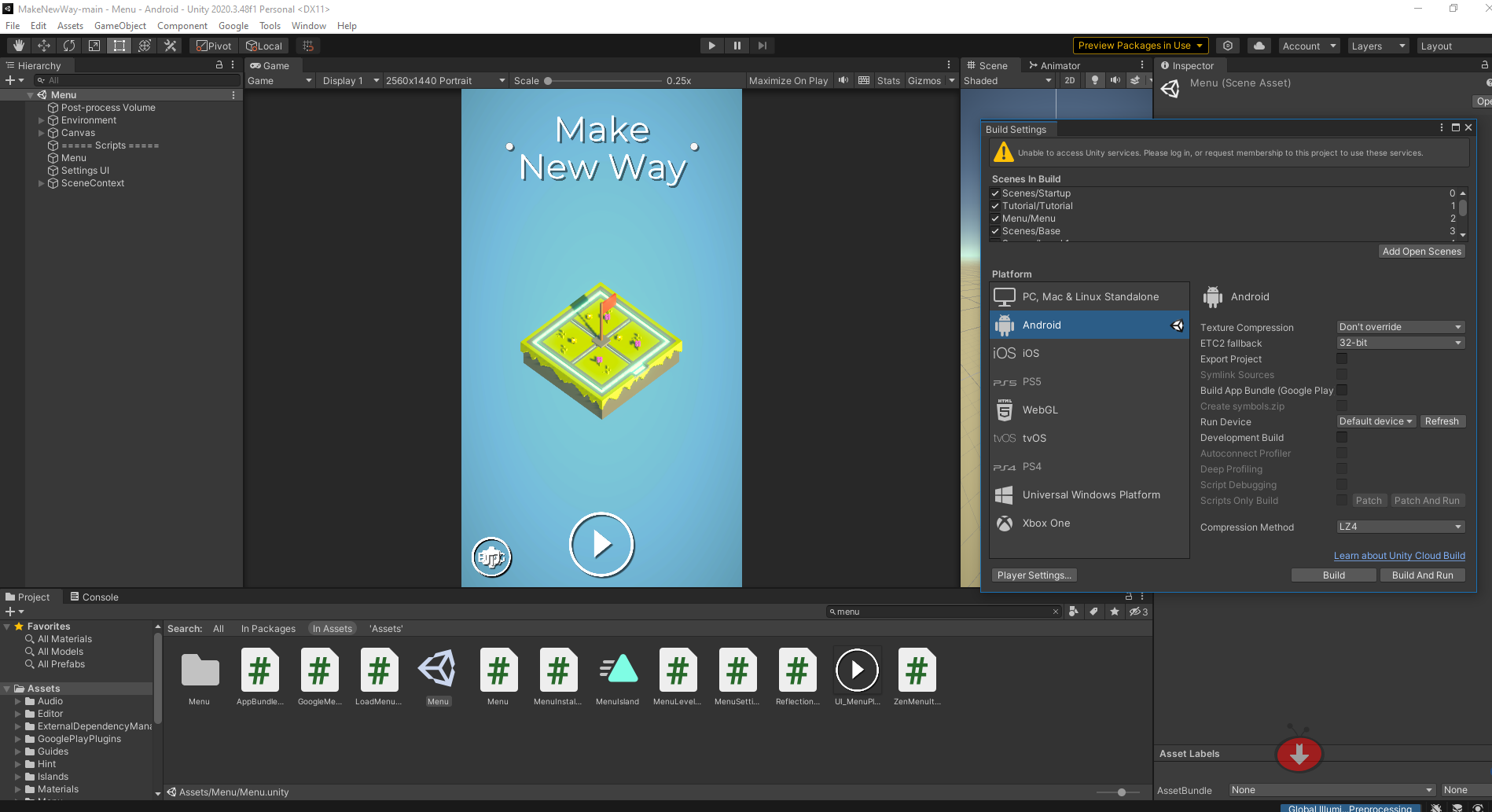This screenshot has height=812, width=1492.
Task: Open the GameObject menu
Action: coord(119,25)
